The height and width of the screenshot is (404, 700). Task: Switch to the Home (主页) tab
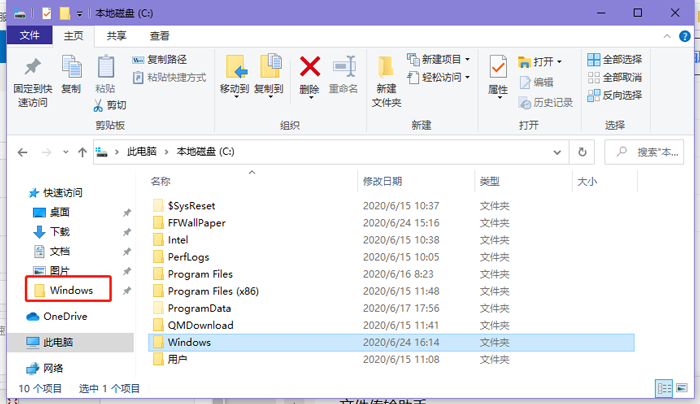73,36
